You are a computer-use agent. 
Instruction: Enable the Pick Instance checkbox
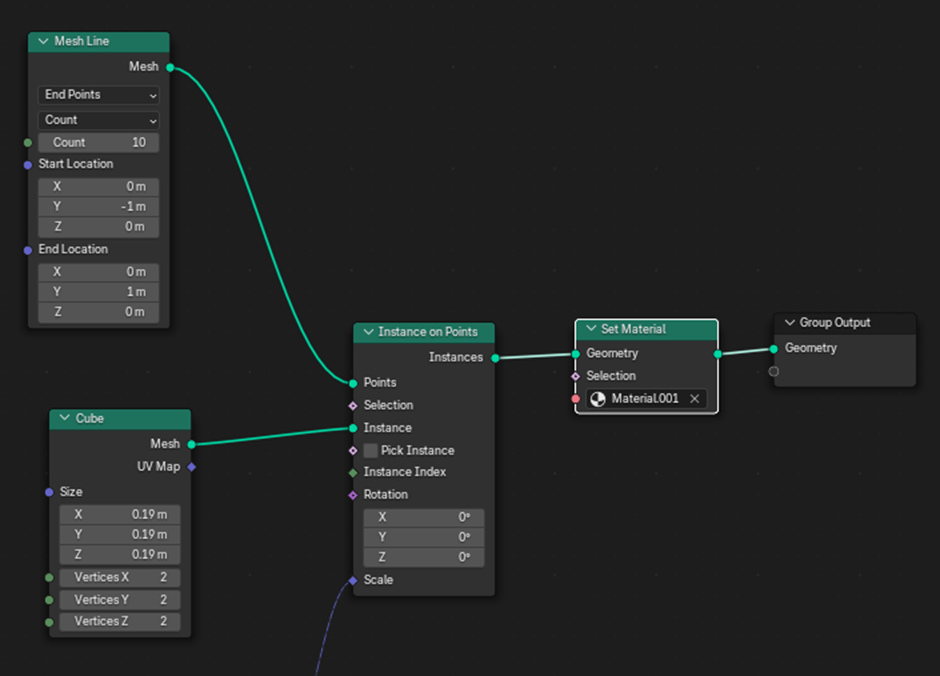[x=371, y=451]
